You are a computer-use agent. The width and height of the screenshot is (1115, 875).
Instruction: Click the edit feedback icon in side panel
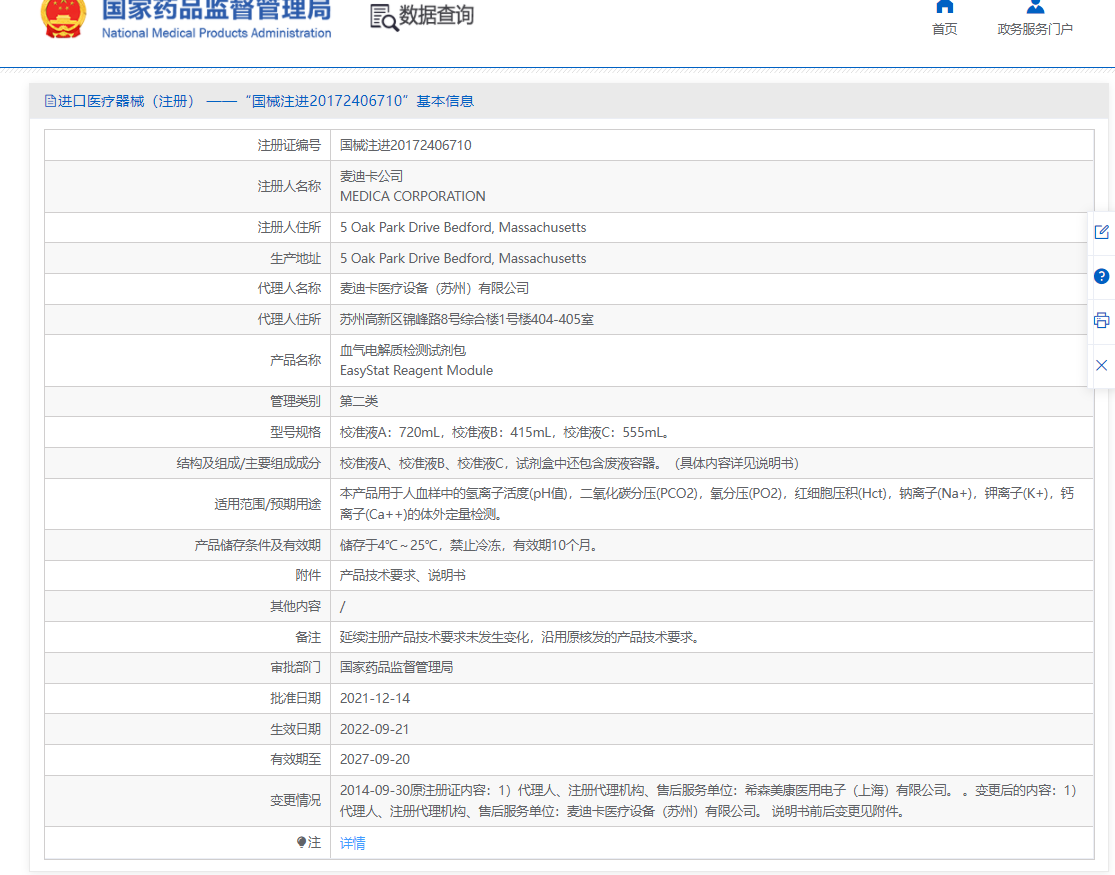1101,232
